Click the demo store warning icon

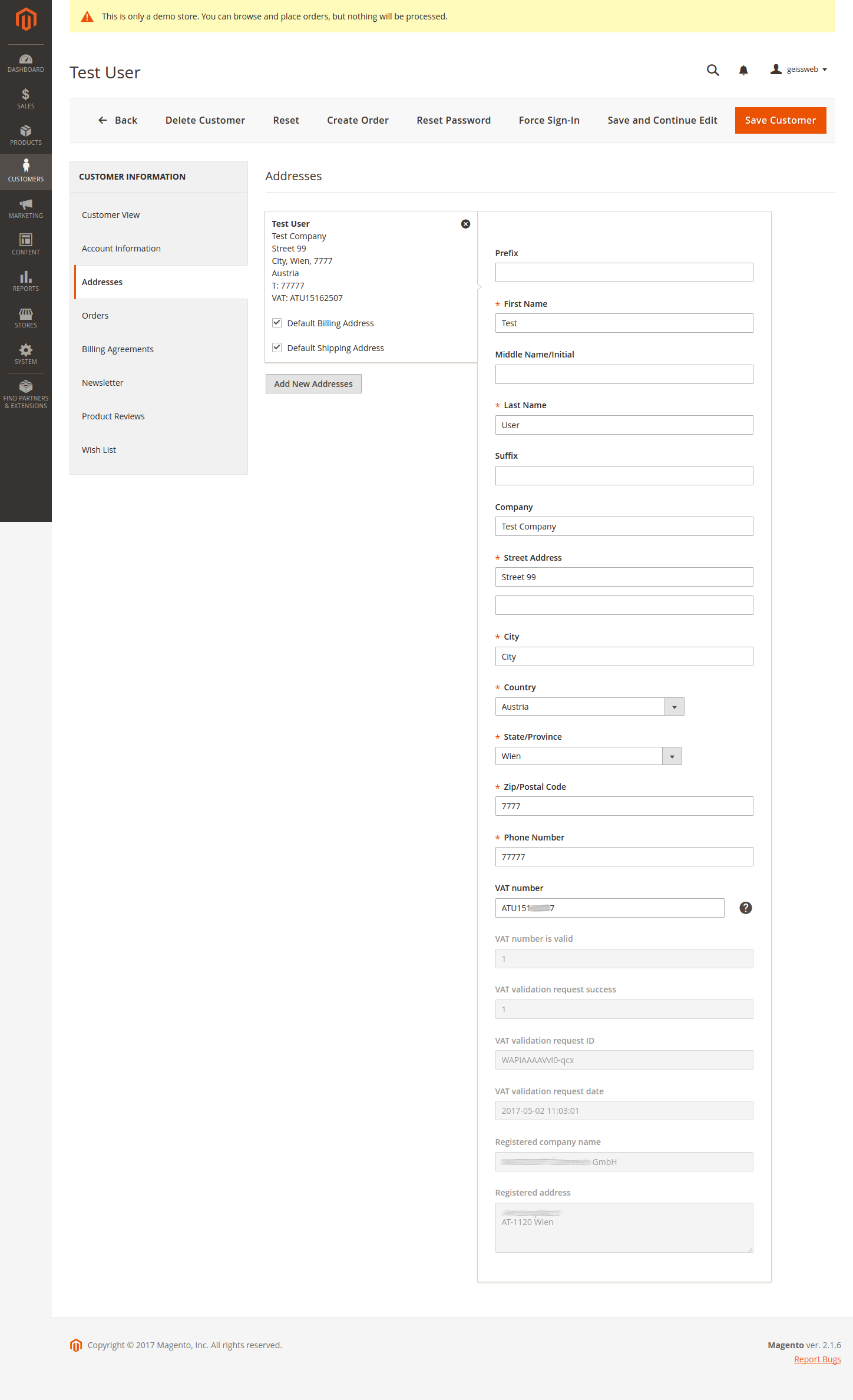(87, 16)
